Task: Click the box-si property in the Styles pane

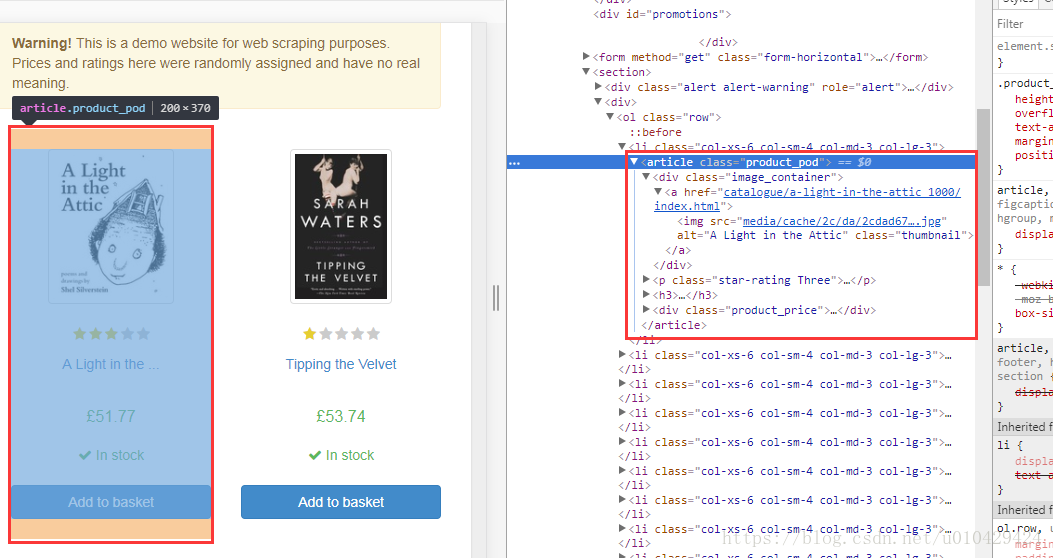Action: coord(1034,313)
